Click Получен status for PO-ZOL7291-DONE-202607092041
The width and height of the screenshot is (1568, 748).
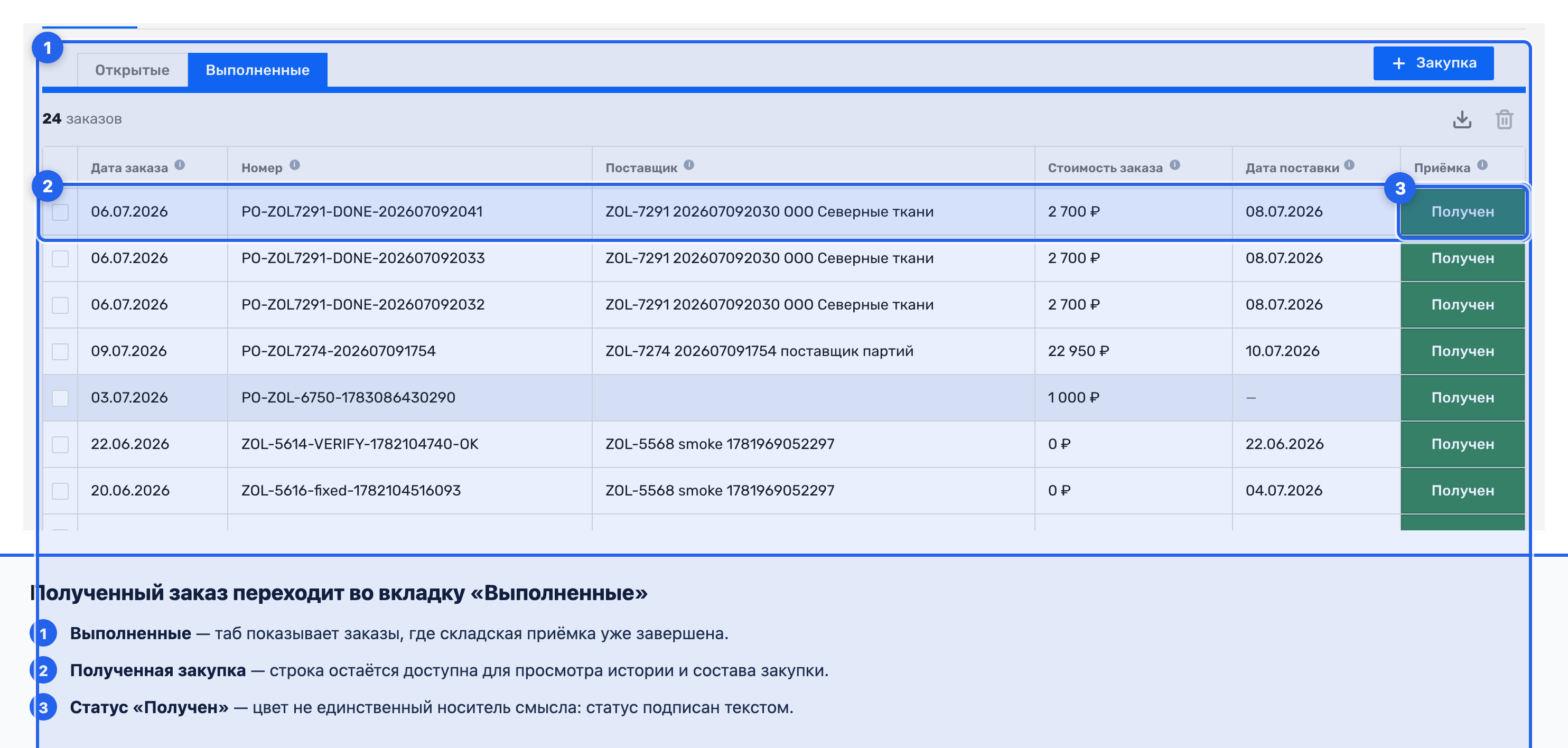[1462, 212]
